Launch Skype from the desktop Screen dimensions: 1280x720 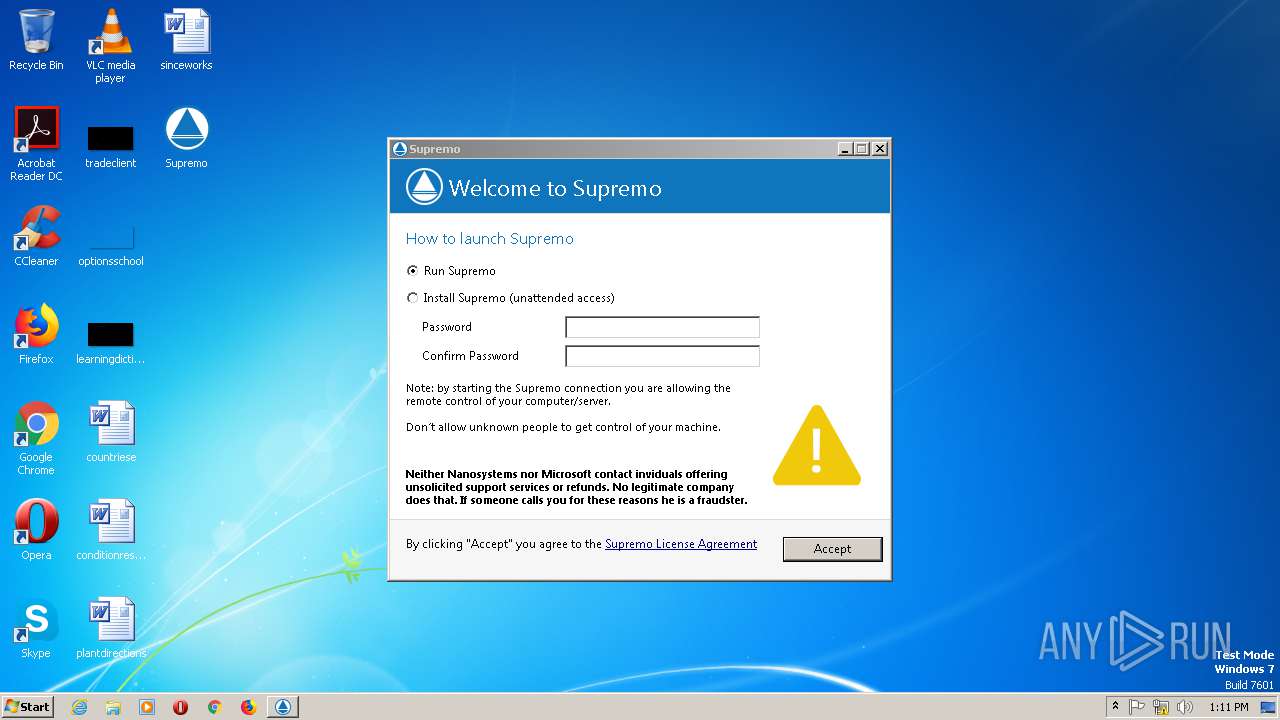[x=36, y=628]
